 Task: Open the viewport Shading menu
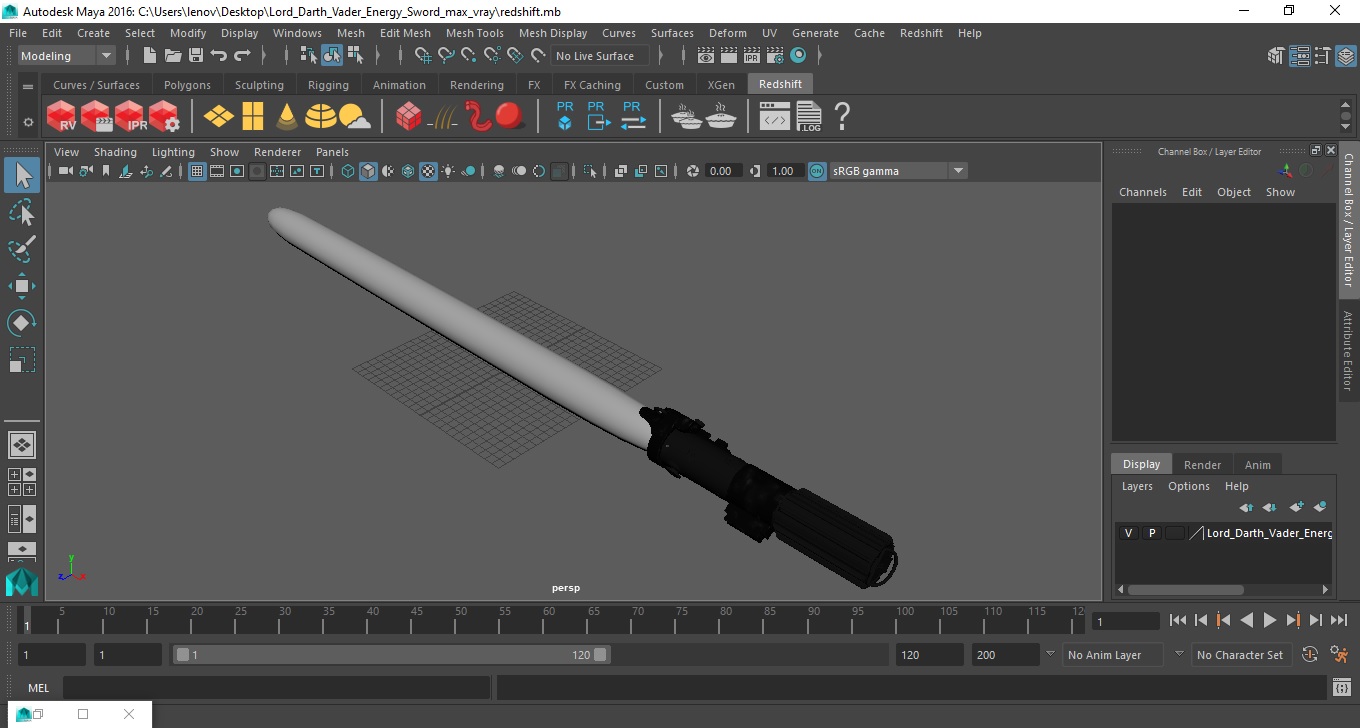(115, 152)
